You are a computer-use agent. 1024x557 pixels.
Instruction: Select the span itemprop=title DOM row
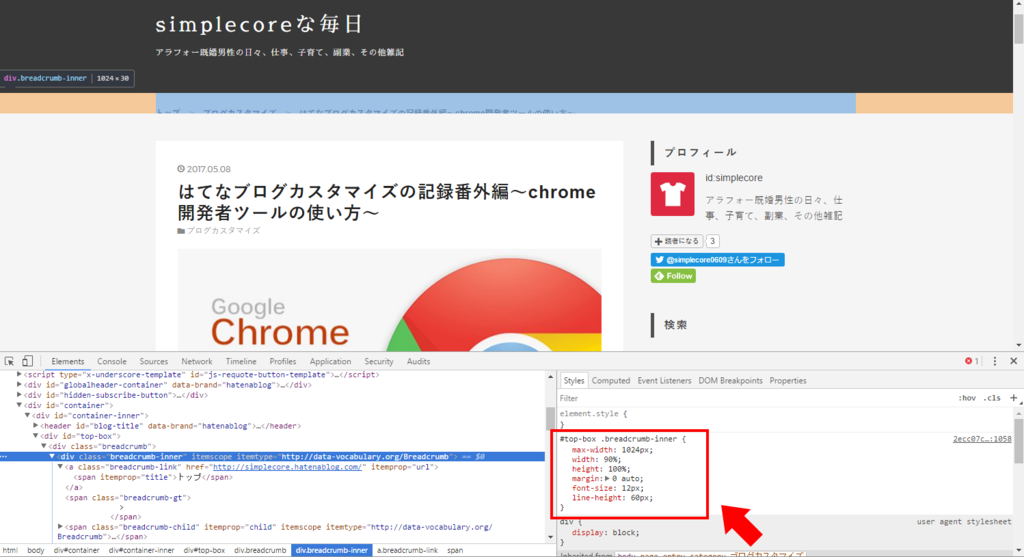click(x=153, y=477)
